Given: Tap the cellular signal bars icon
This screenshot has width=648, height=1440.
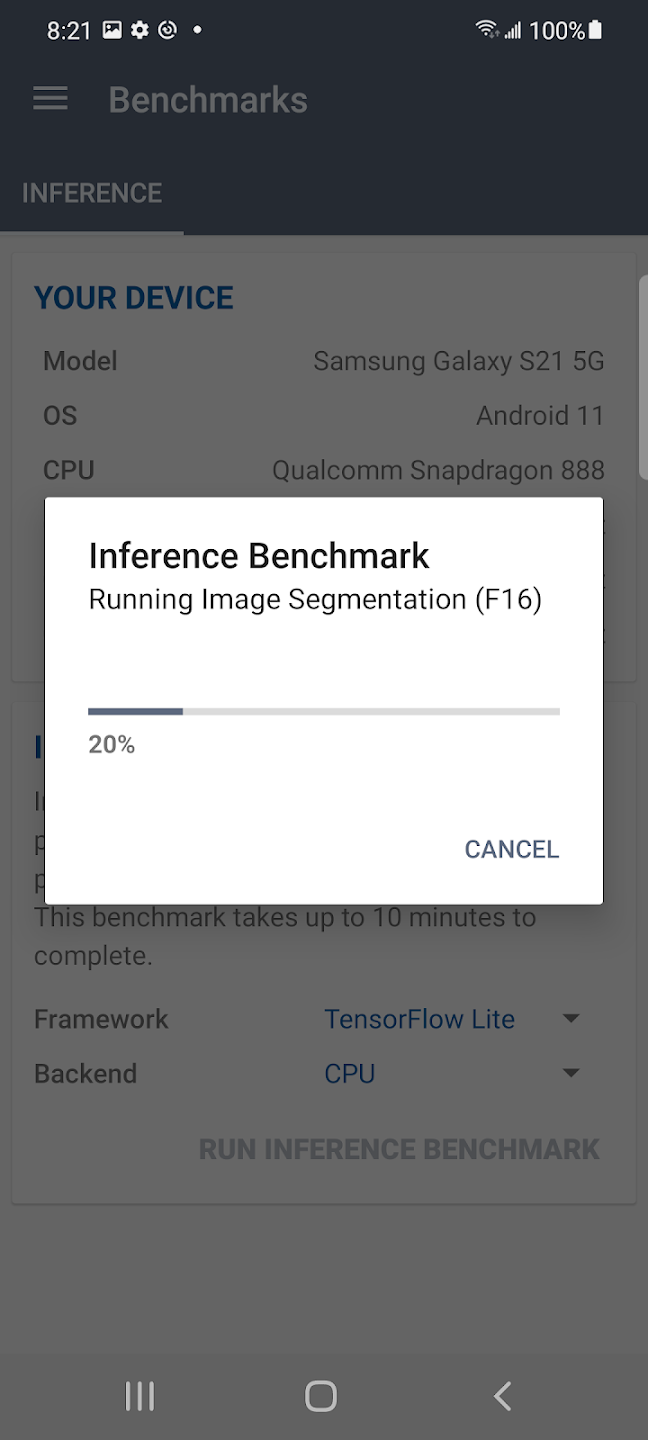Looking at the screenshot, I should point(513,31).
